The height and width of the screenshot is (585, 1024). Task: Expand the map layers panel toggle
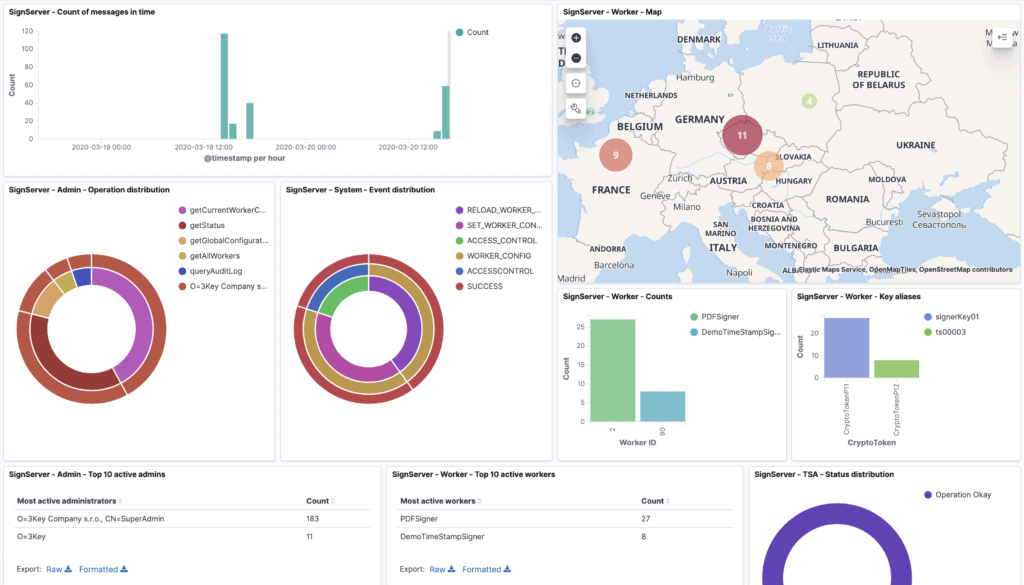pyautogui.click(x=1002, y=37)
